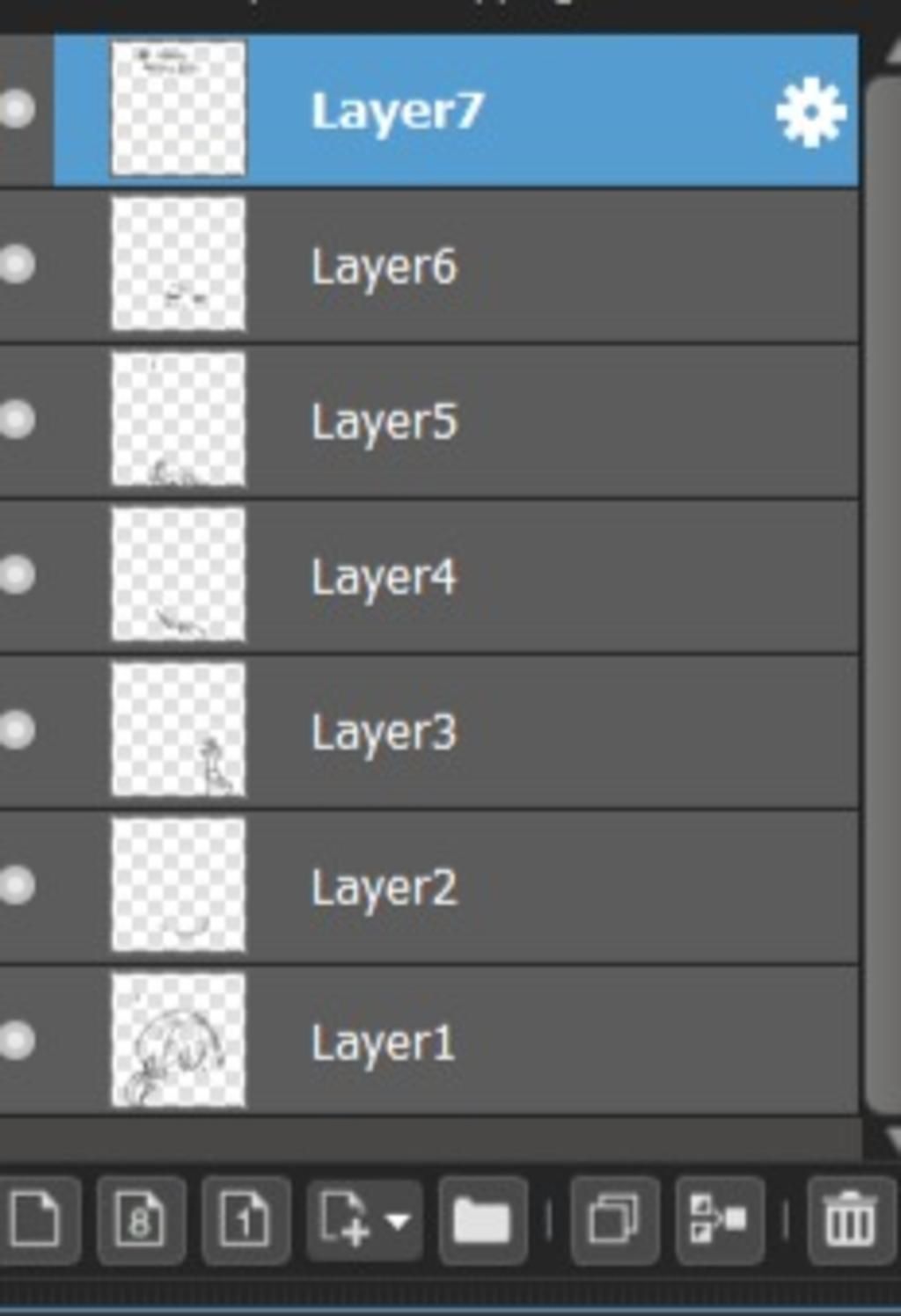Toggle visibility of Layer1

[x=18, y=1040]
